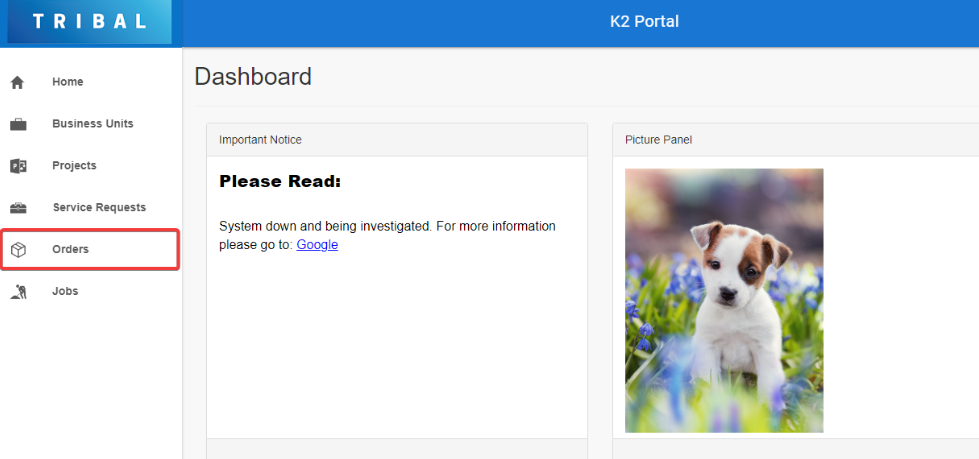Screen dimensions: 979x459
Task: Go to Home via its text label
Action: point(68,82)
